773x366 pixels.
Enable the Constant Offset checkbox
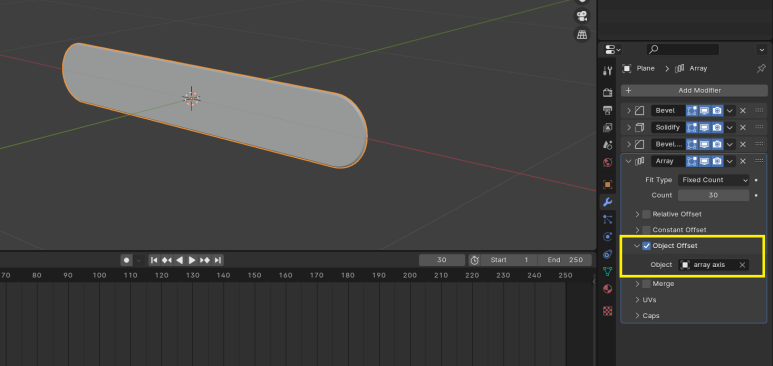(646, 230)
